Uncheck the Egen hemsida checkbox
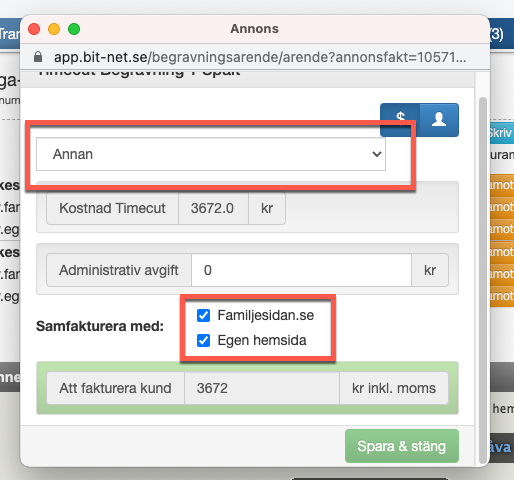This screenshot has width=514, height=480. pyautogui.click(x=203, y=341)
